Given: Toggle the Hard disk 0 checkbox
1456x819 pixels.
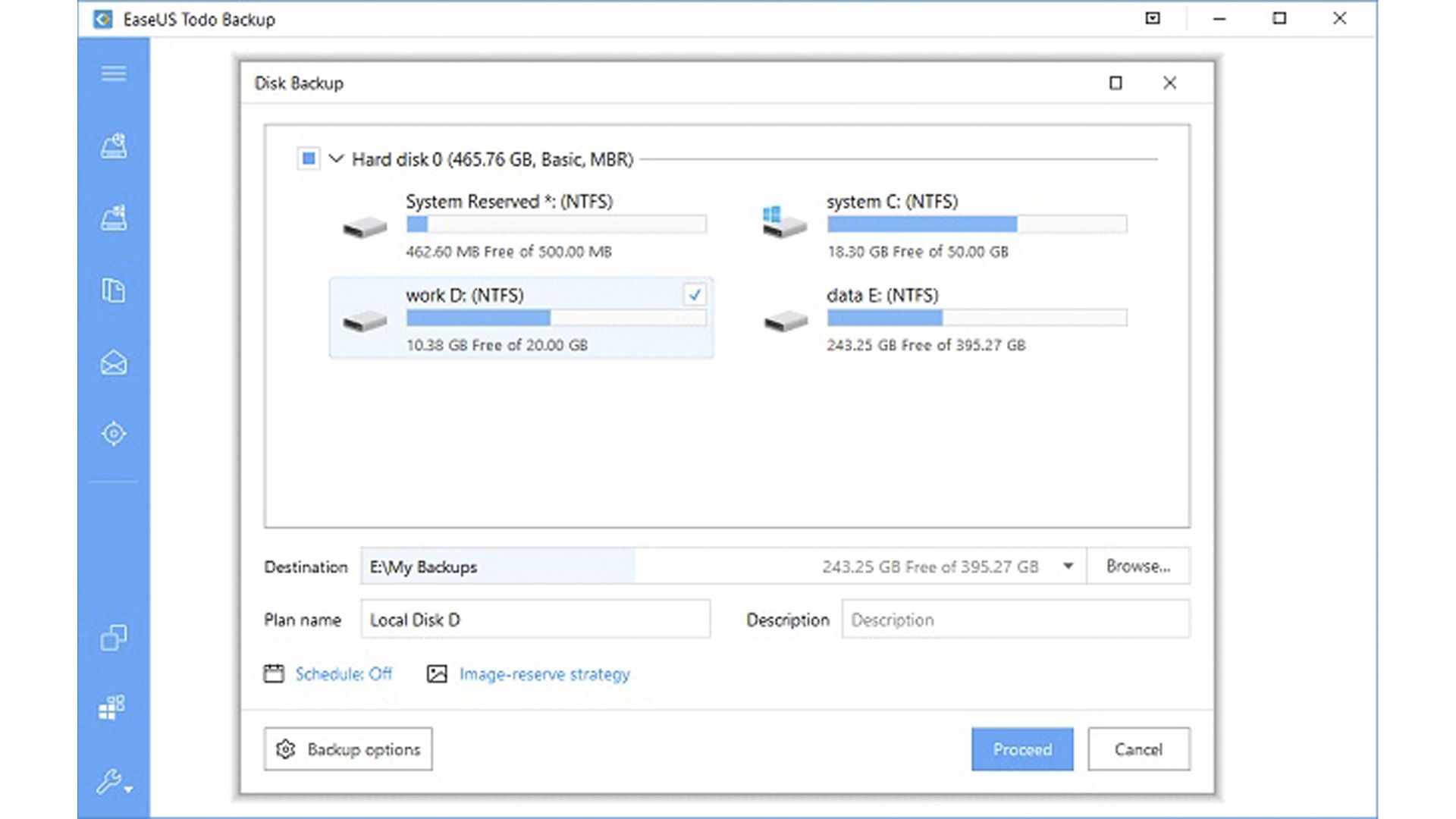Looking at the screenshot, I should coord(309,159).
